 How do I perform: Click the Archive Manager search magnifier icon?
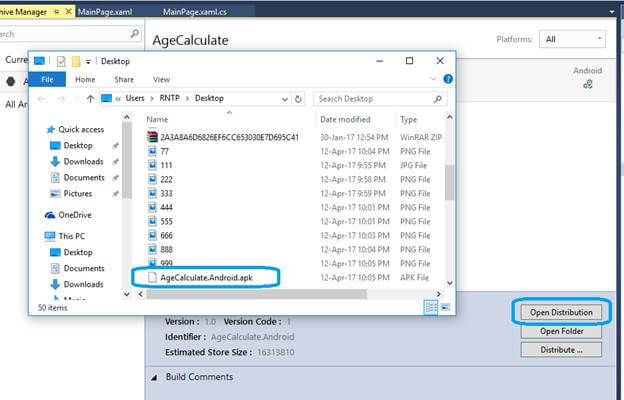[135, 34]
